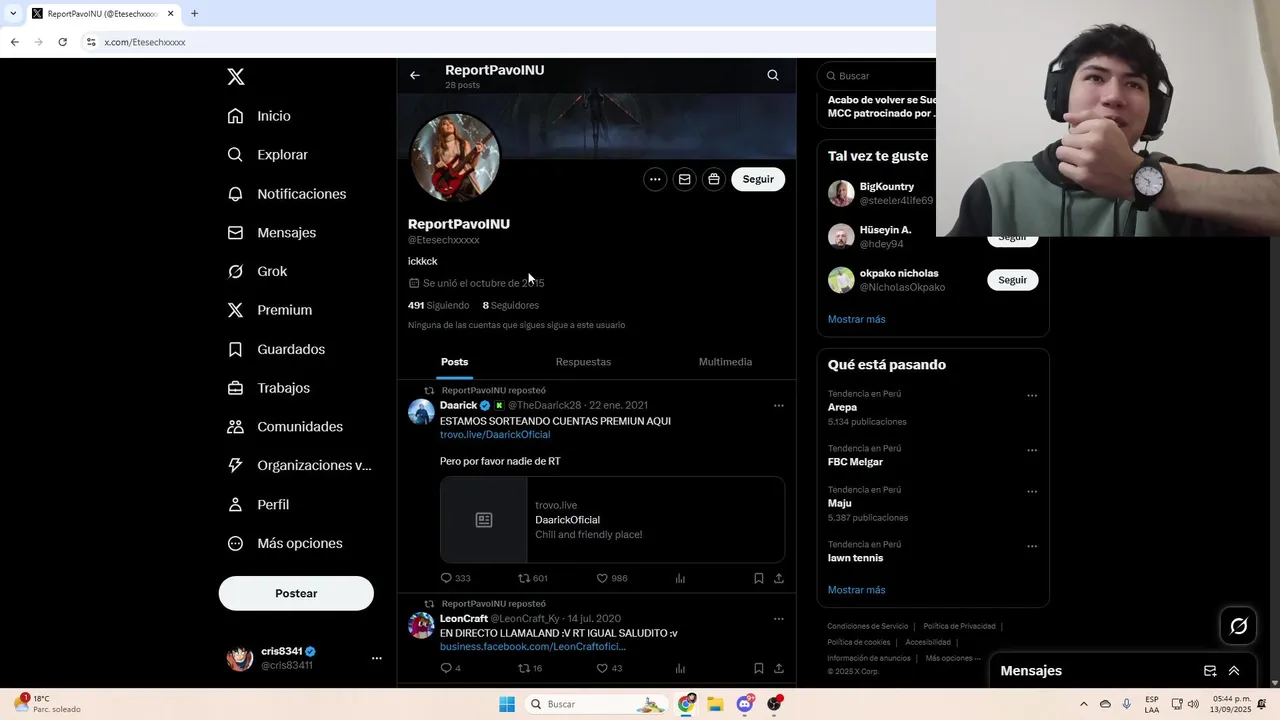Open Premium in sidebar
The image size is (1280, 720).
pos(269,310)
